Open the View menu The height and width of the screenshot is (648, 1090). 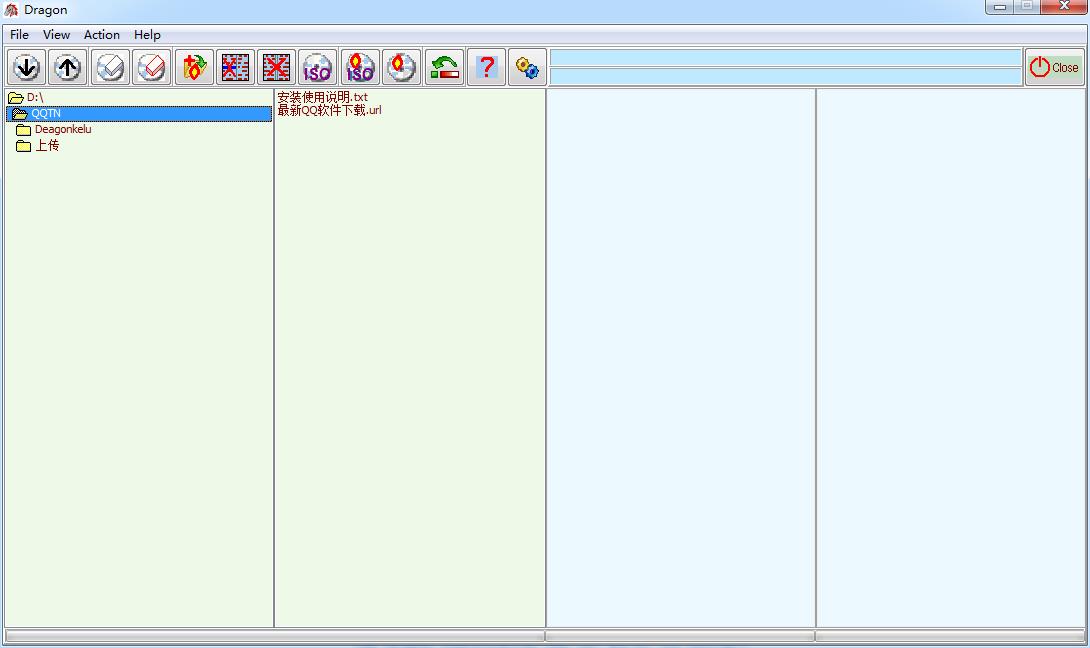56,35
